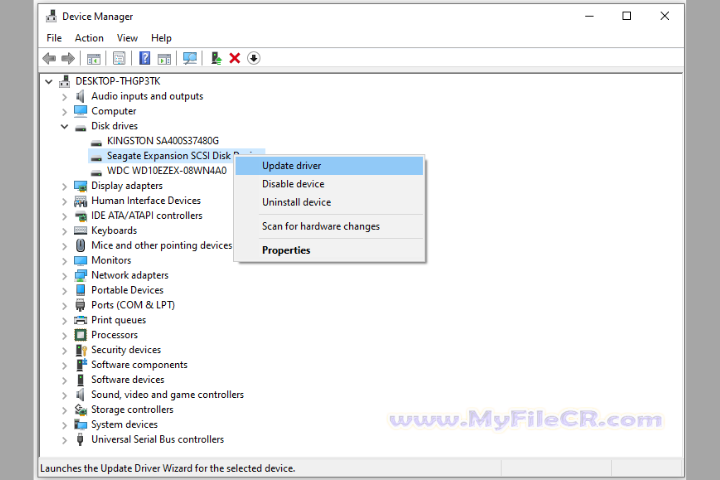Click the printer icon beside Print queues
Screen dimensions: 720x480
pos(80,320)
